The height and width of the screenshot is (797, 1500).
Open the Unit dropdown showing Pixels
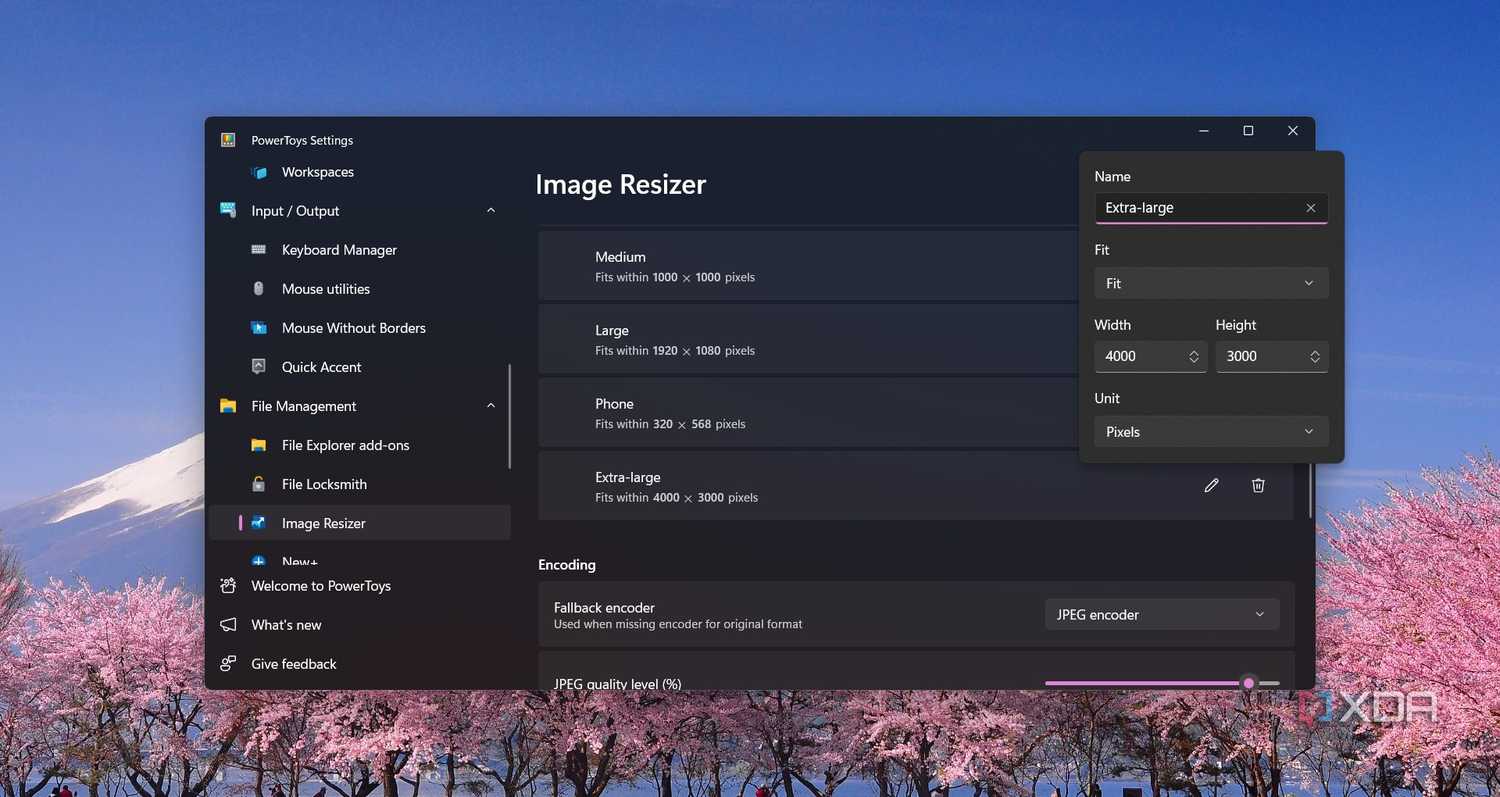[1211, 432]
